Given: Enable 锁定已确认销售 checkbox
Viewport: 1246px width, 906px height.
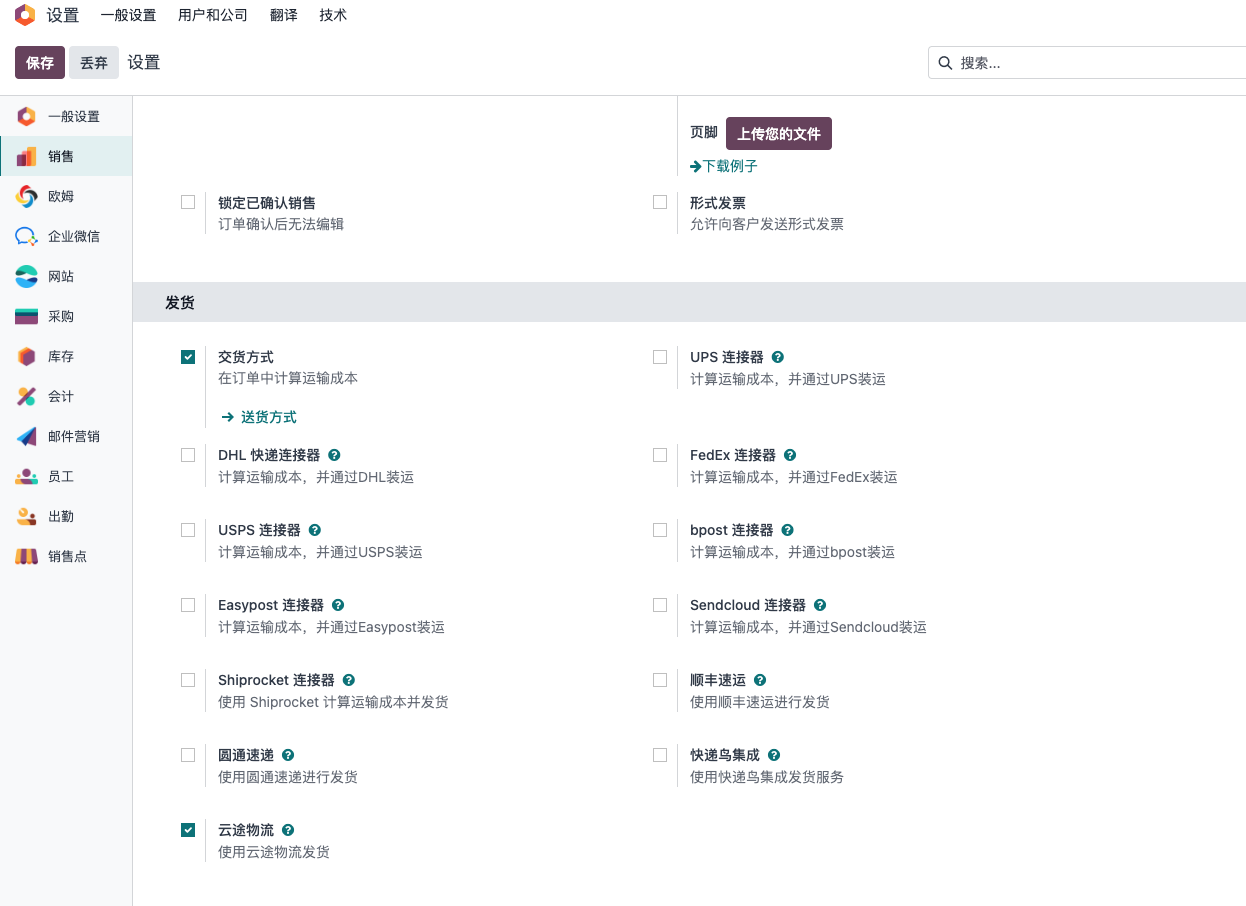Looking at the screenshot, I should point(188,202).
